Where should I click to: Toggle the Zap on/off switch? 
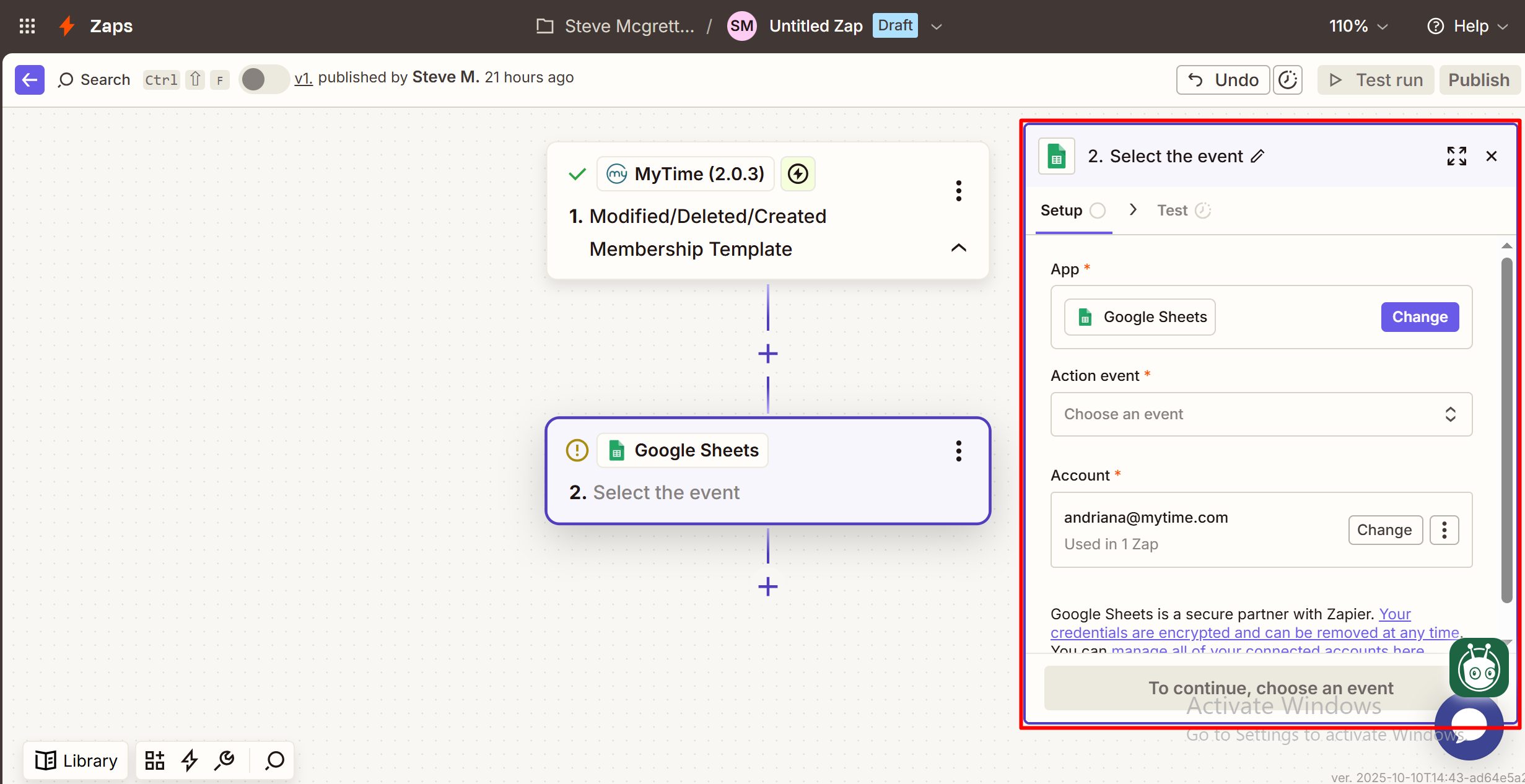coord(263,79)
